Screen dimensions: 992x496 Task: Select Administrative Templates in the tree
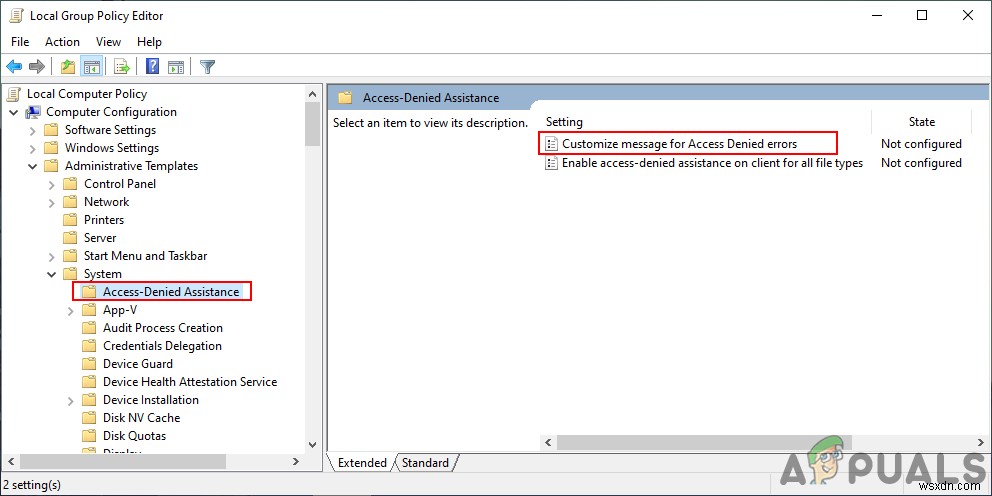tap(132, 166)
